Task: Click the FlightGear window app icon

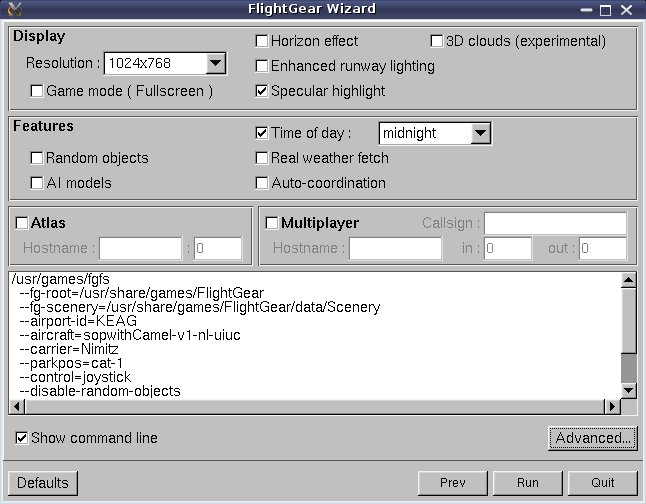Action: coord(14,9)
